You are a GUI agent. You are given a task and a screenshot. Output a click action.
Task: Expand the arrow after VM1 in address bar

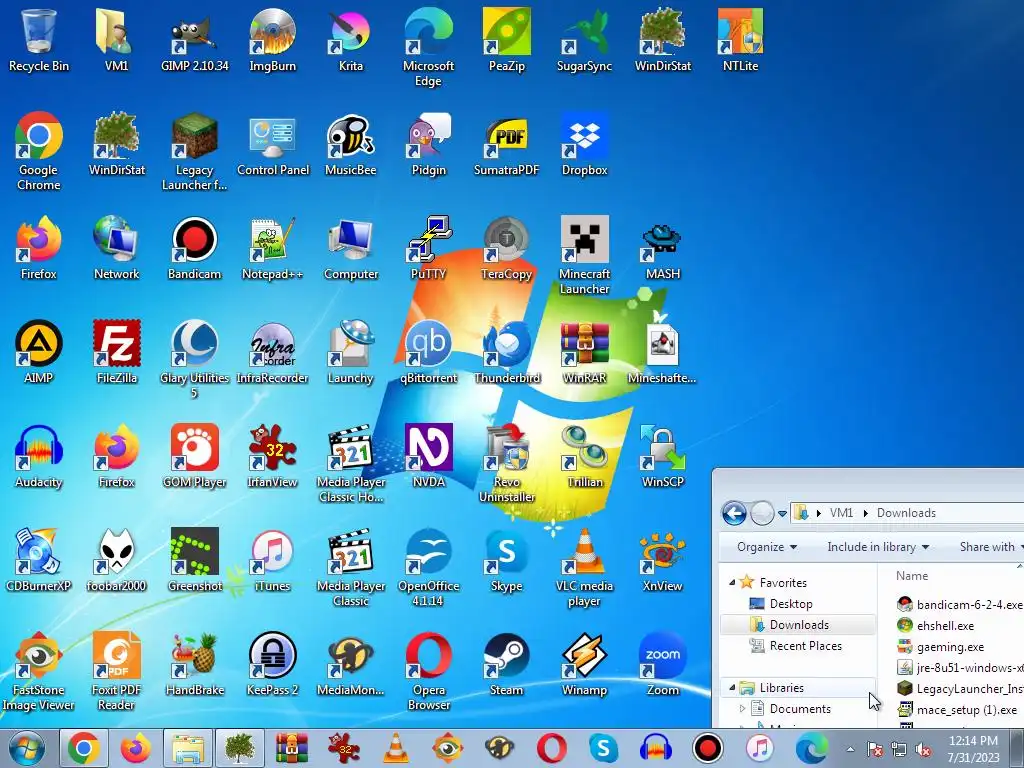coord(866,513)
